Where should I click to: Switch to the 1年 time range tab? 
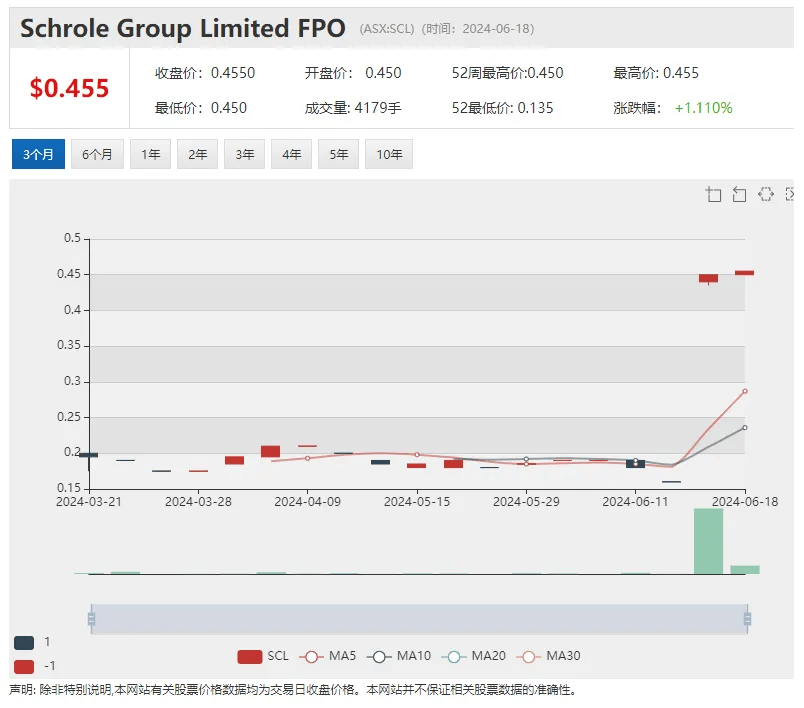click(x=151, y=154)
